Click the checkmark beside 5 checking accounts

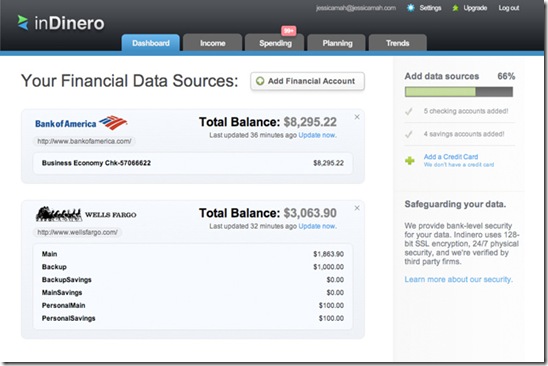(409, 112)
